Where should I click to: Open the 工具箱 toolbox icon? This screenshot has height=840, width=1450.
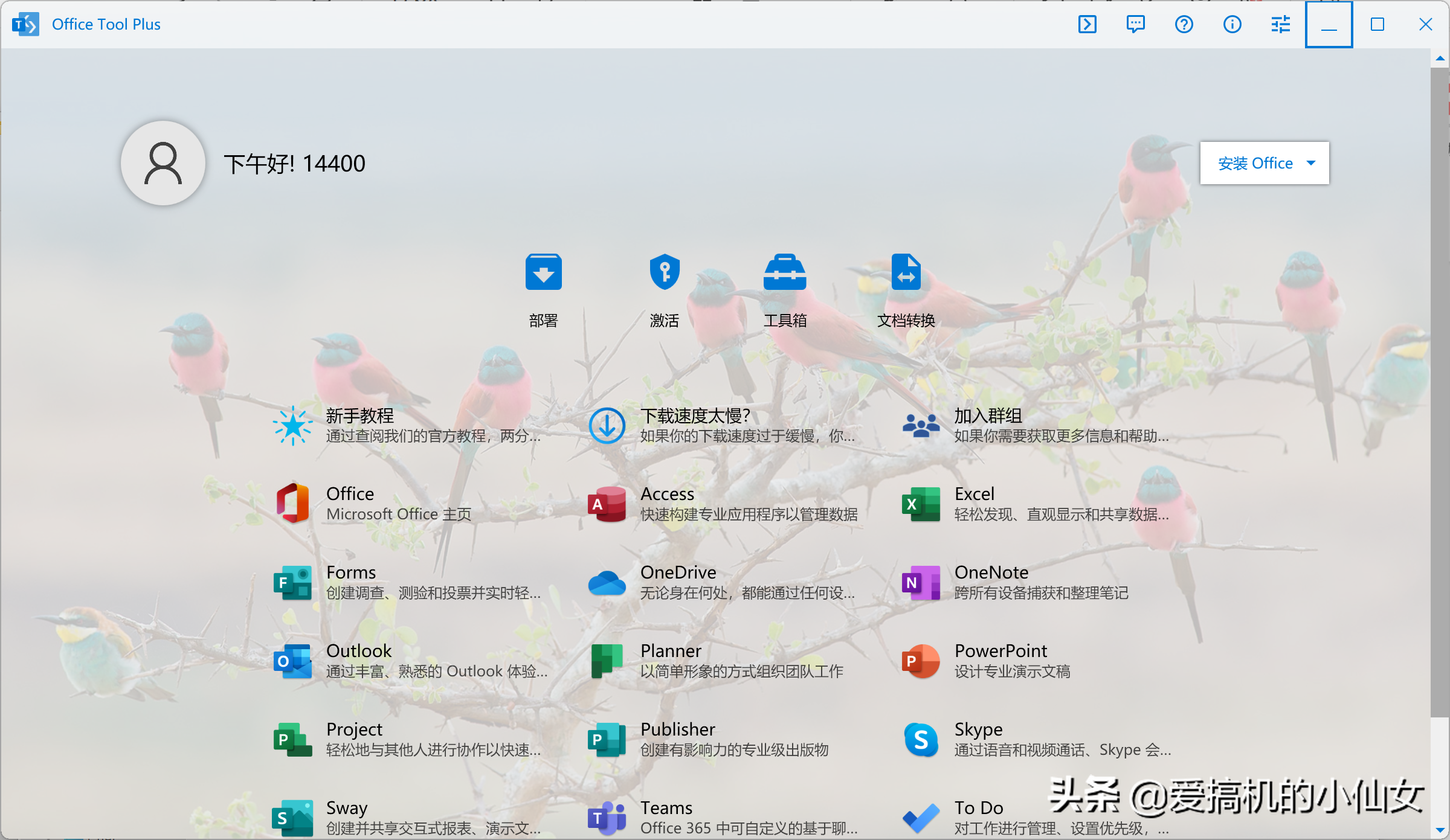[x=785, y=272]
